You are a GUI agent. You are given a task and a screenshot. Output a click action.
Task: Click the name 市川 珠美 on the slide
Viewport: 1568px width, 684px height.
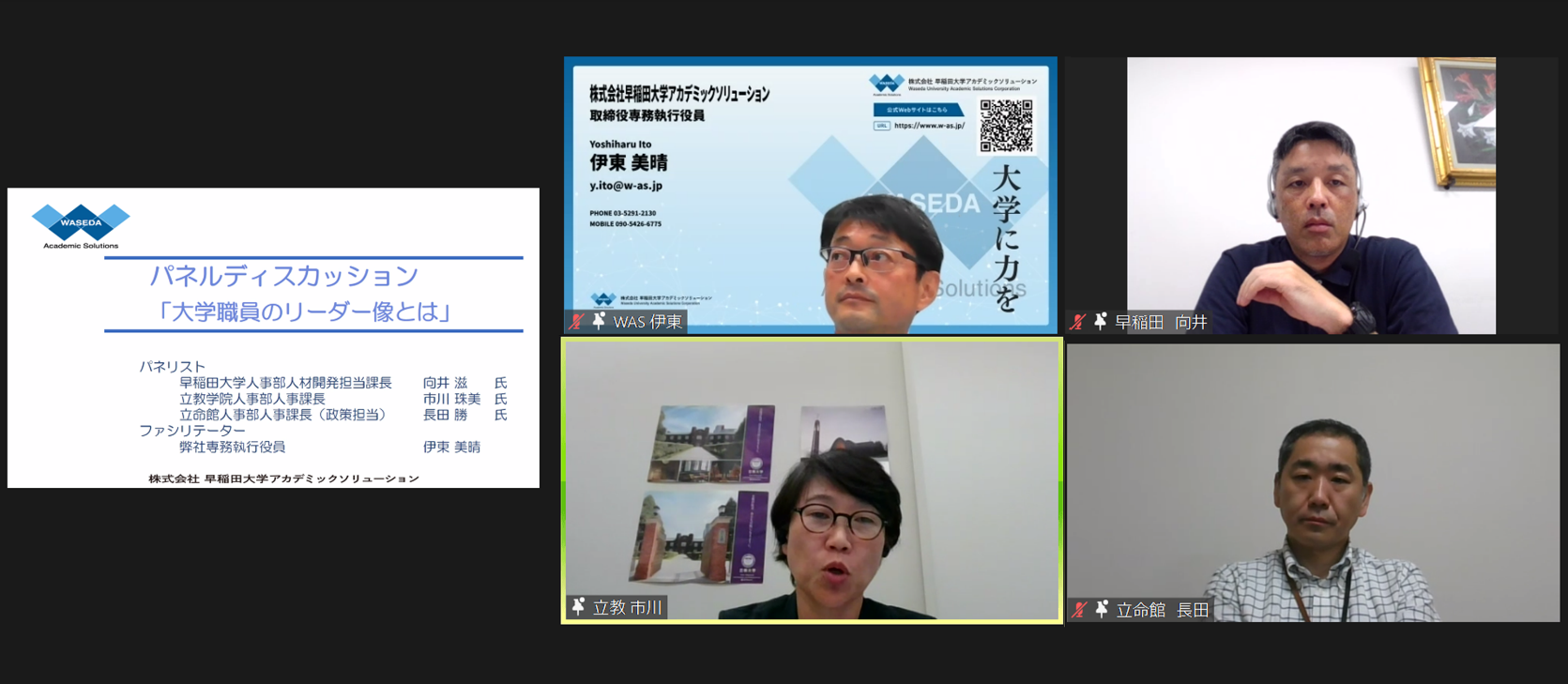coord(451,399)
